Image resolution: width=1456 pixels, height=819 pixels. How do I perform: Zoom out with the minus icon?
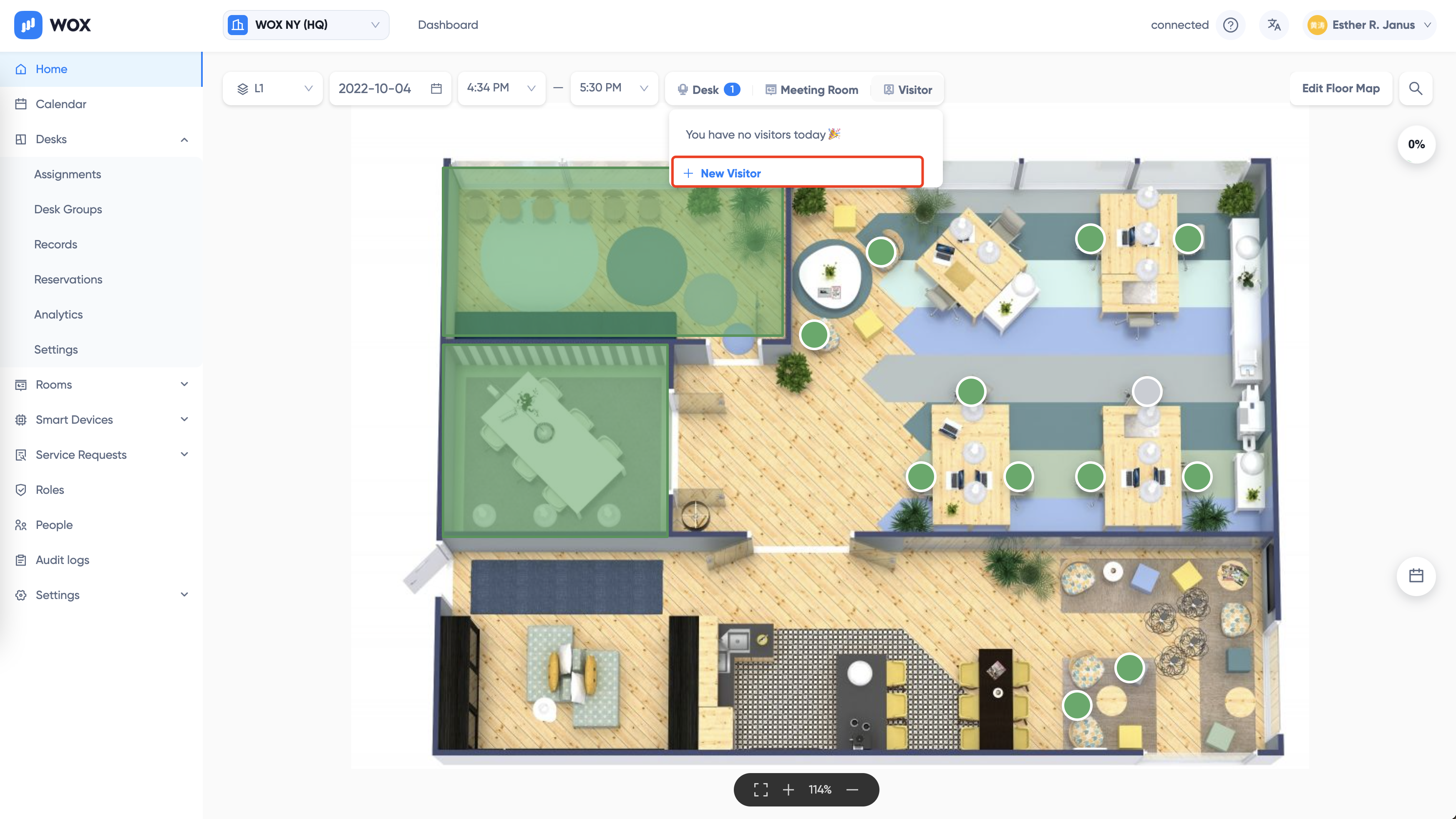[x=852, y=790]
